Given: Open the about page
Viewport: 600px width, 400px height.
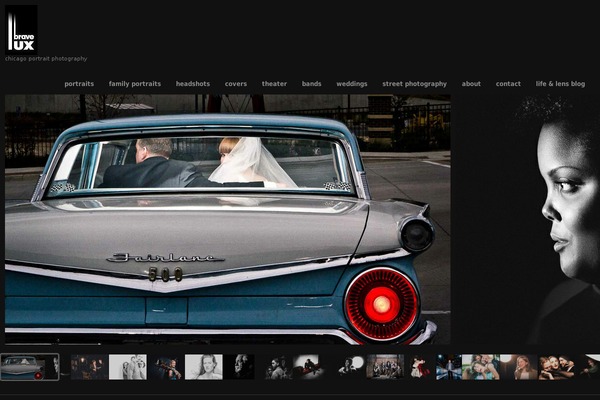Looking at the screenshot, I should pos(471,84).
